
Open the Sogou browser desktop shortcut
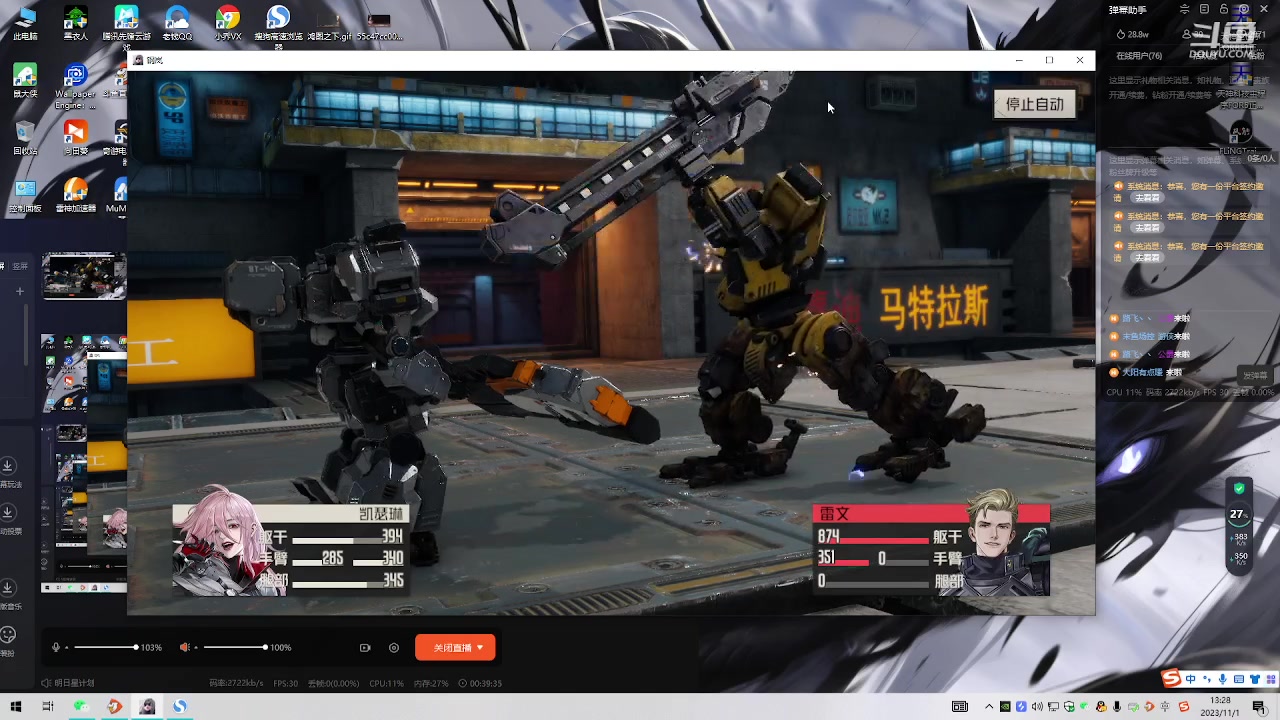278,25
